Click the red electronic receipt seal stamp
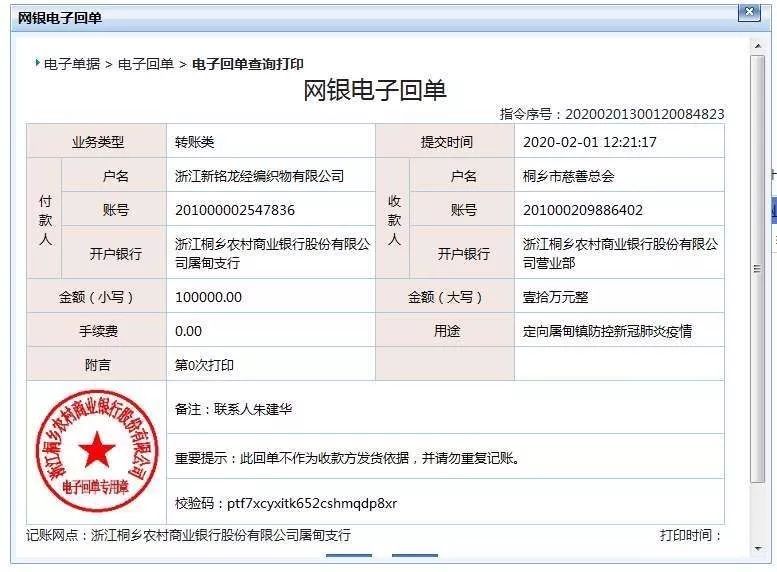777x572 pixels. pos(97,451)
